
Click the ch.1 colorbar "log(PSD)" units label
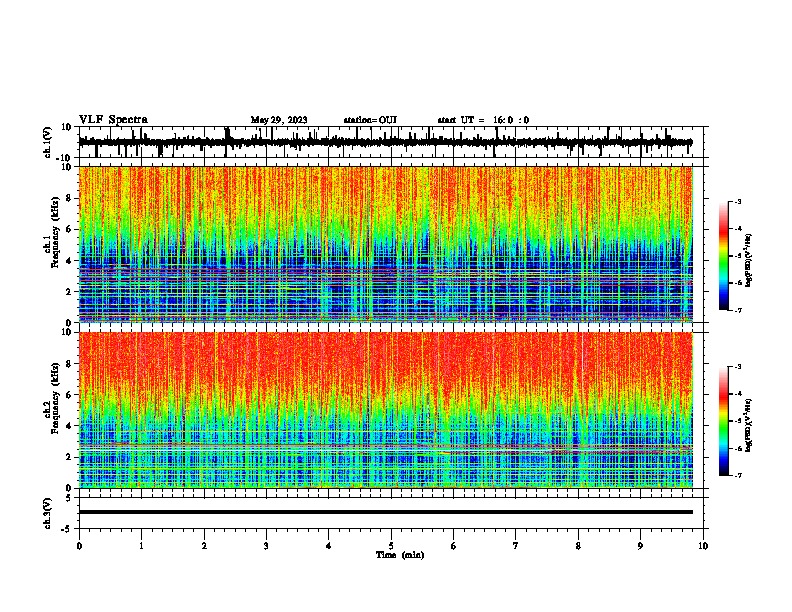coord(748,261)
